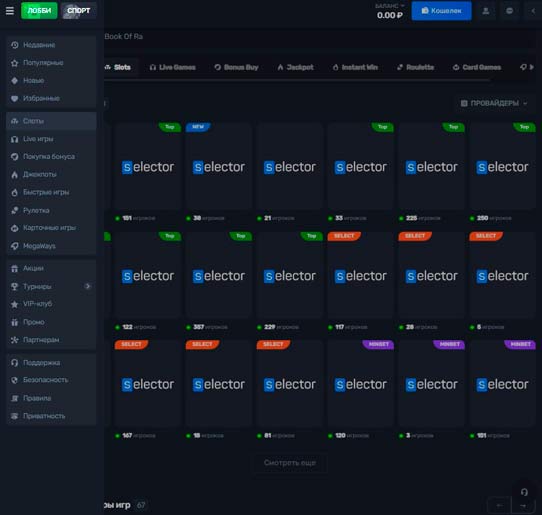Viewport: 542px width, 515px height.
Task: Click the VIP-клуб star icon
Action: [x=15, y=304]
